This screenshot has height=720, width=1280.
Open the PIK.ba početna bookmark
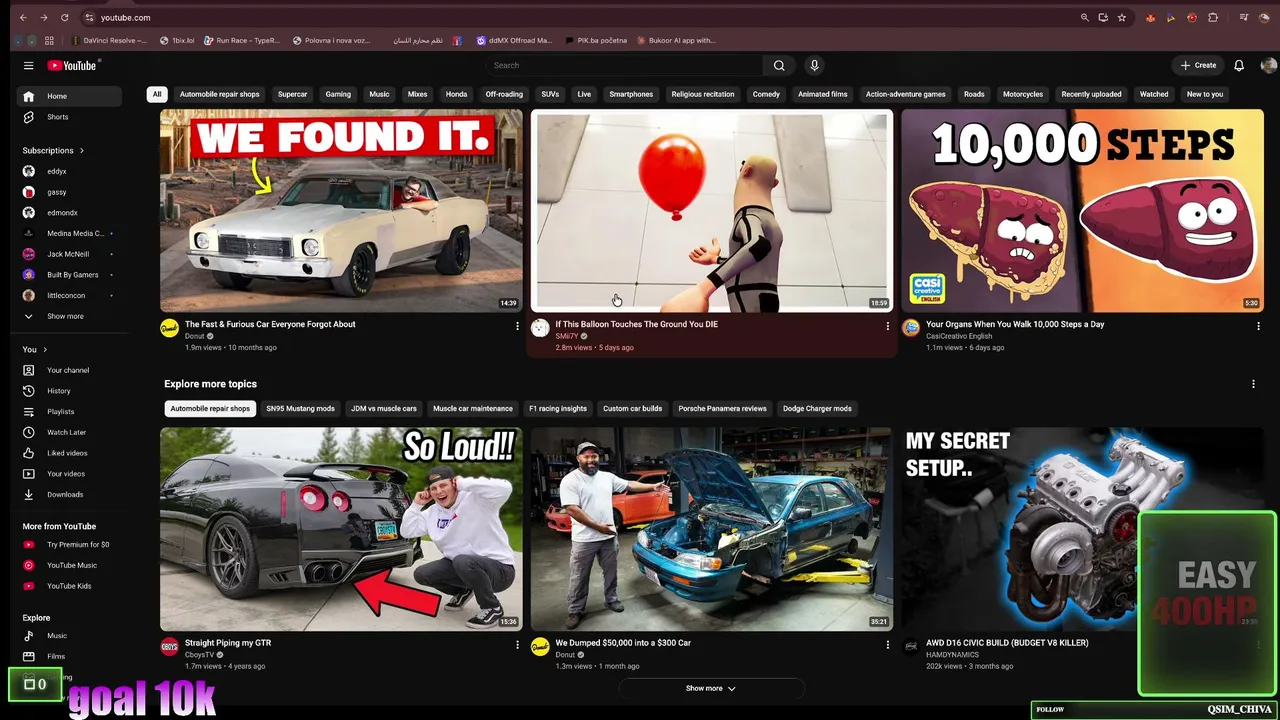tap(596, 41)
